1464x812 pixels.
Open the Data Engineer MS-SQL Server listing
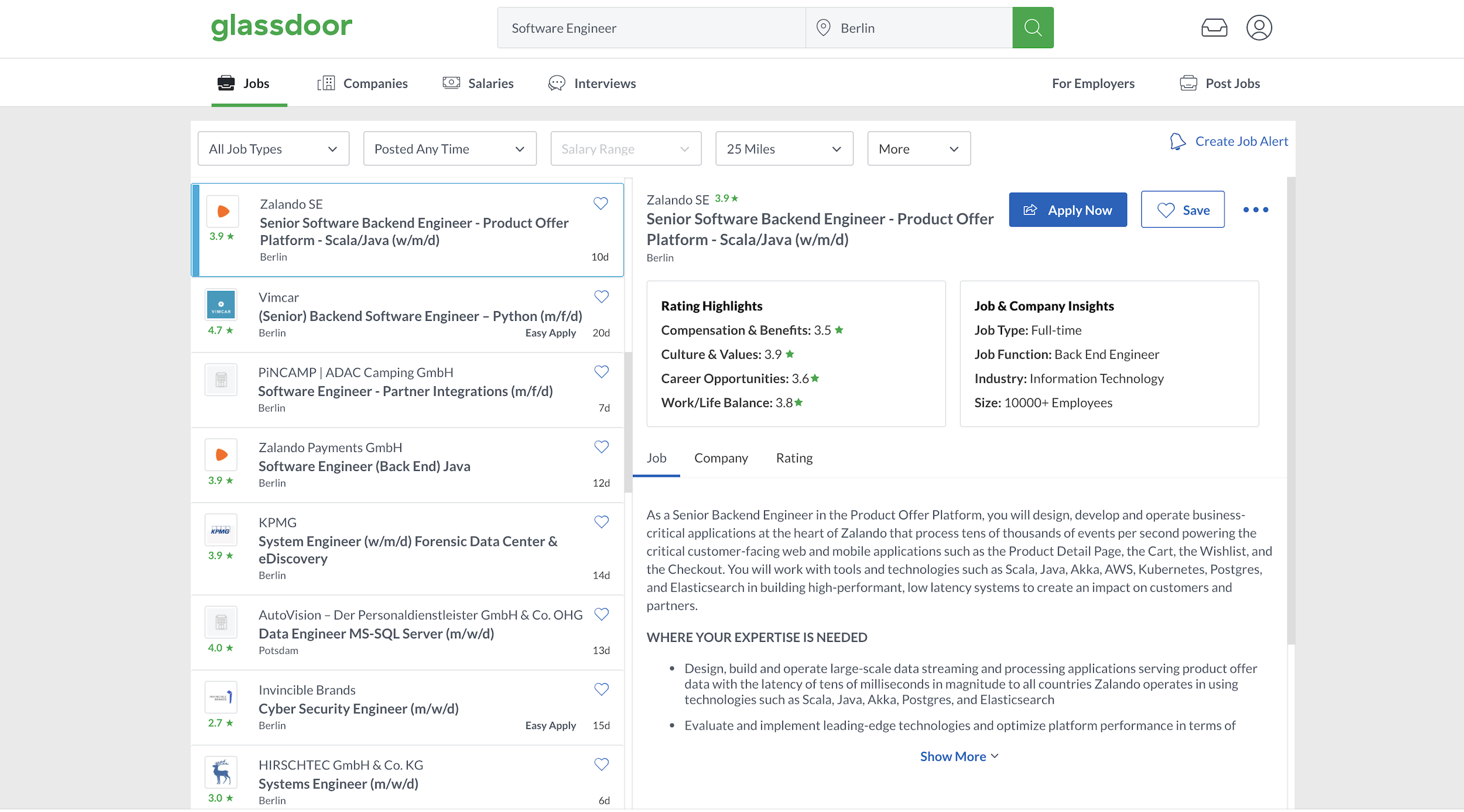pos(408,632)
